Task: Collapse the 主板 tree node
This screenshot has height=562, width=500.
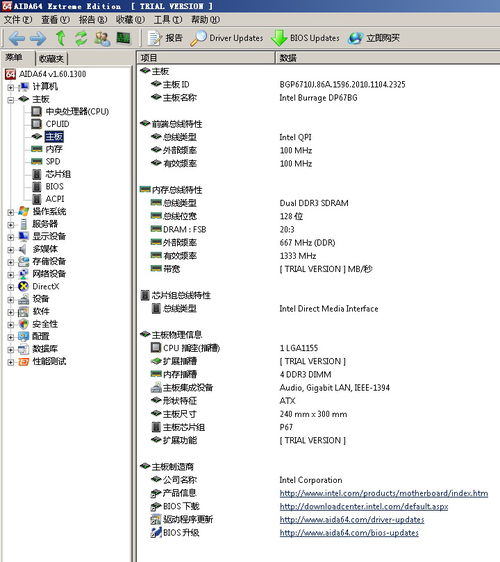Action: pyautogui.click(x=11, y=100)
